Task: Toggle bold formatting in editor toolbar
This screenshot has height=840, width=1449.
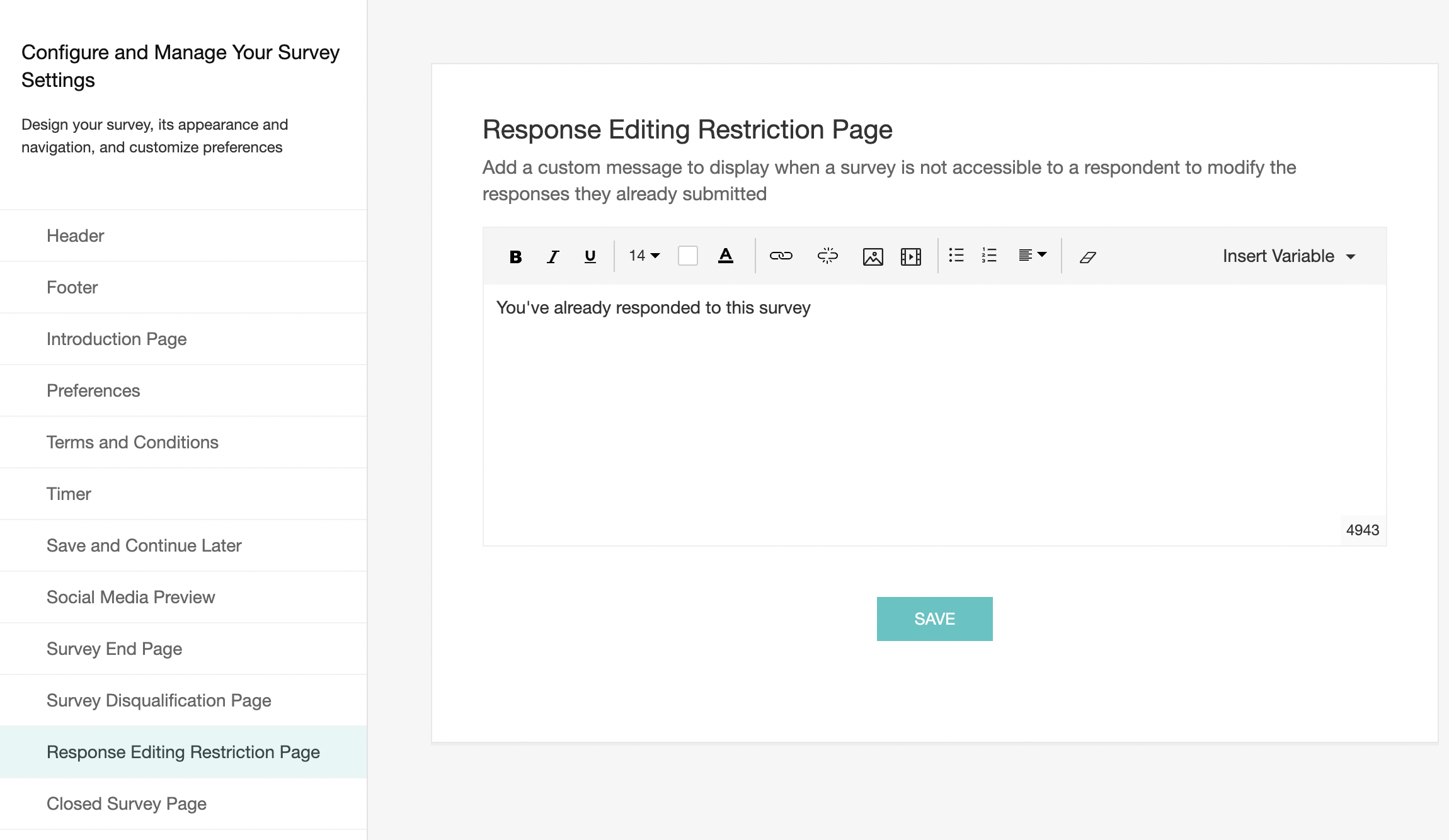Action: pyautogui.click(x=515, y=256)
